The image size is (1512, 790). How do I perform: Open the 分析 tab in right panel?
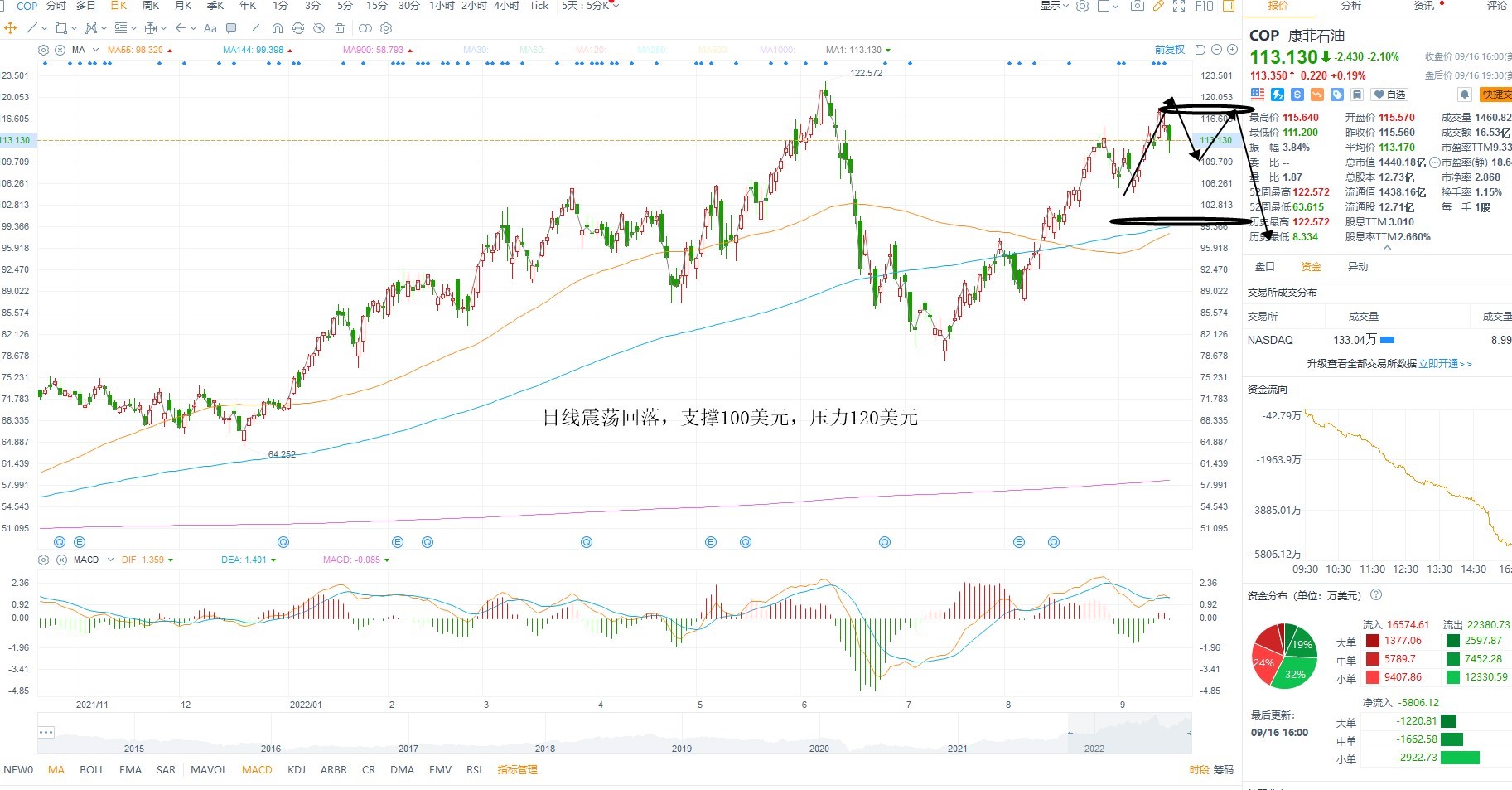[x=1350, y=6]
